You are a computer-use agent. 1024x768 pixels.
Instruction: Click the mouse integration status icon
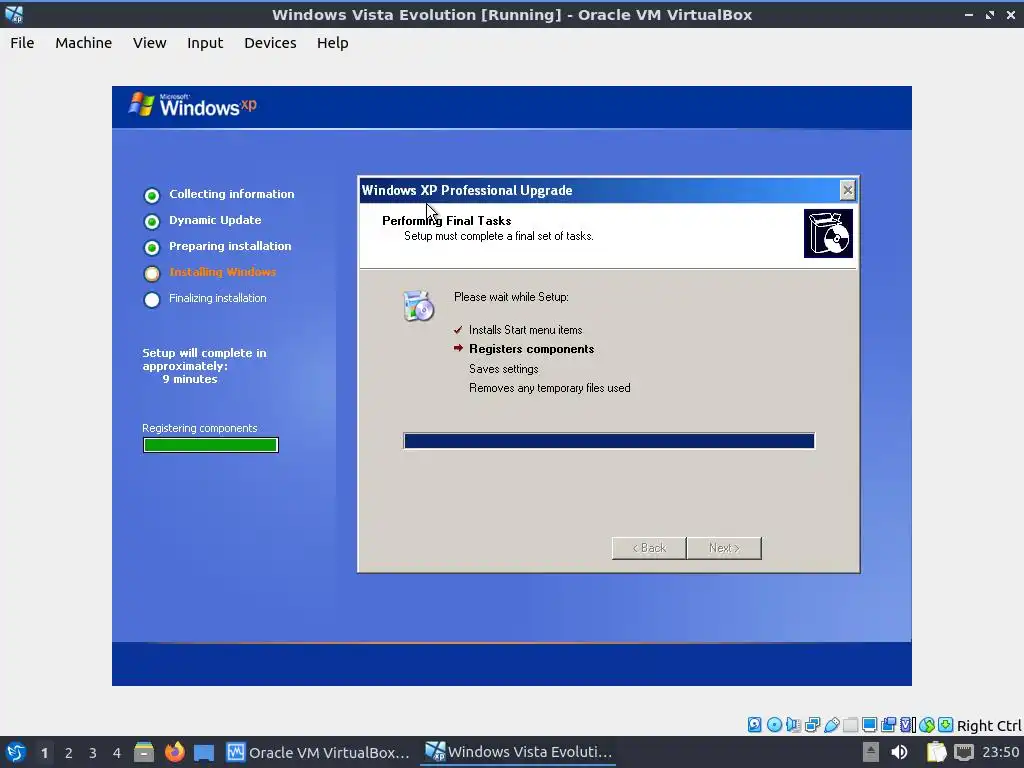pyautogui.click(x=927, y=724)
